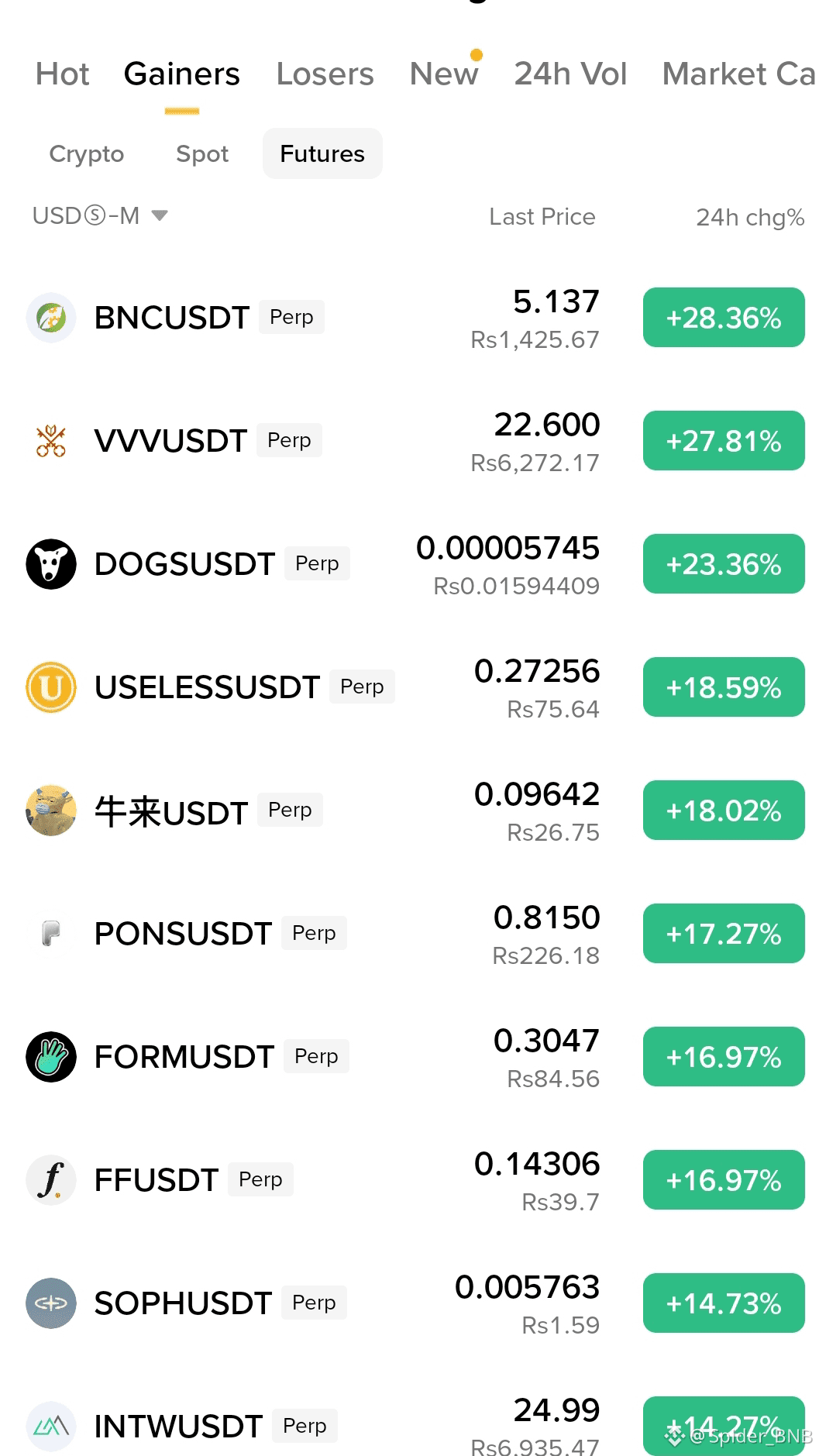Tap the FFUSDT italic f icon

pos(51,1180)
